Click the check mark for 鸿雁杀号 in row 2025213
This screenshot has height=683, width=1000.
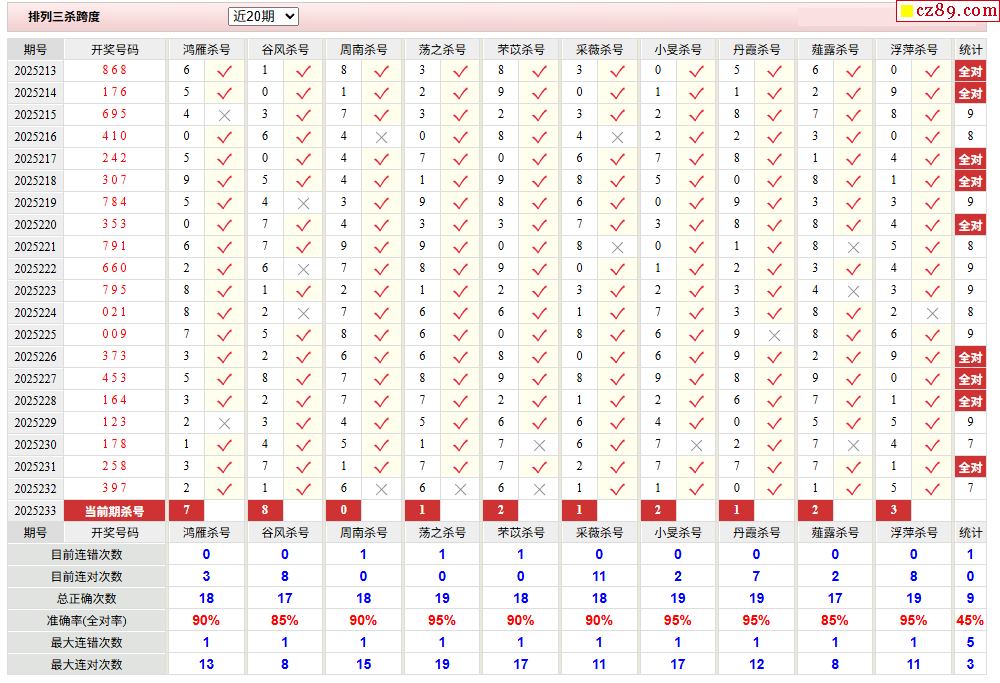point(224,71)
